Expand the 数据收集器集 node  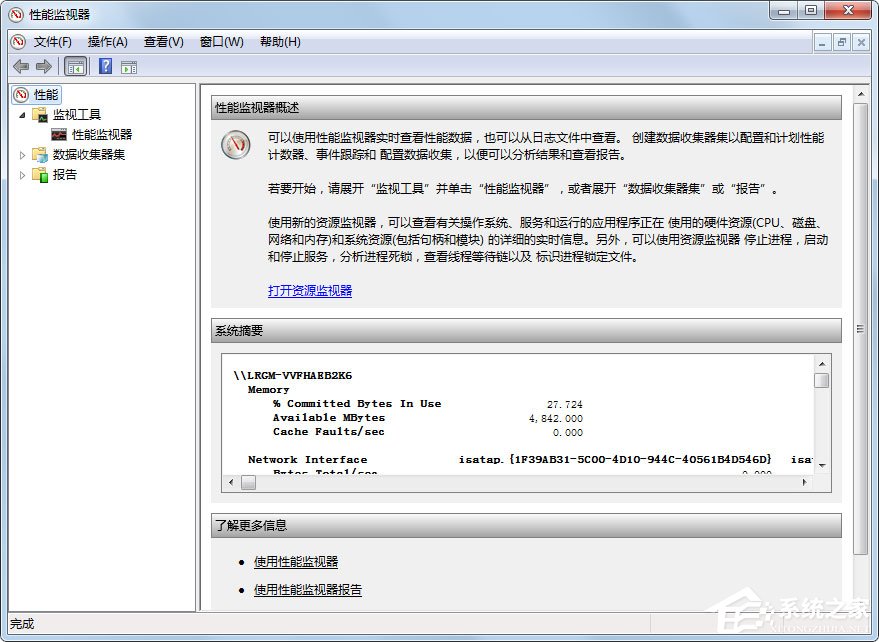point(22,155)
